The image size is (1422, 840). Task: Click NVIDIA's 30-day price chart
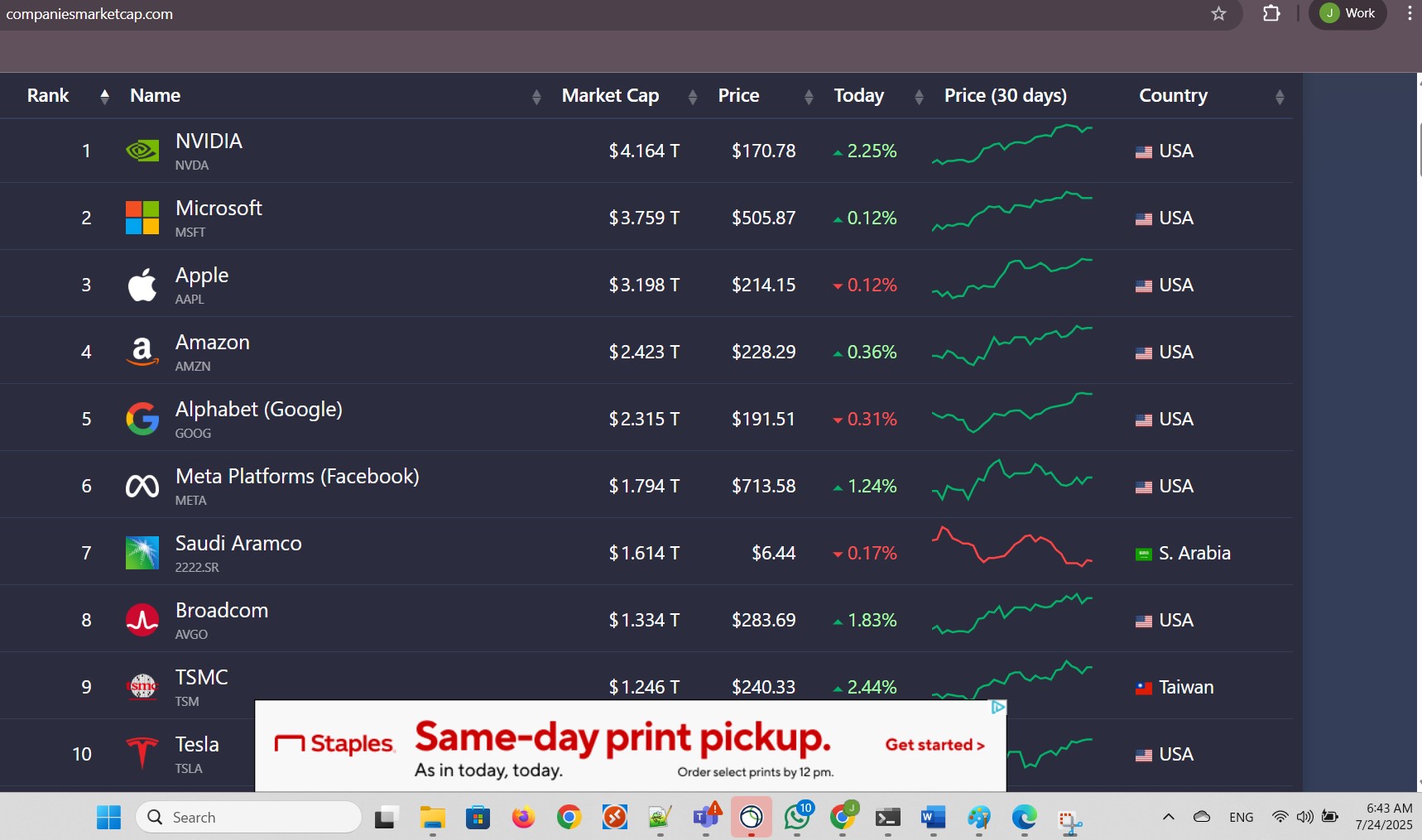(x=1012, y=145)
